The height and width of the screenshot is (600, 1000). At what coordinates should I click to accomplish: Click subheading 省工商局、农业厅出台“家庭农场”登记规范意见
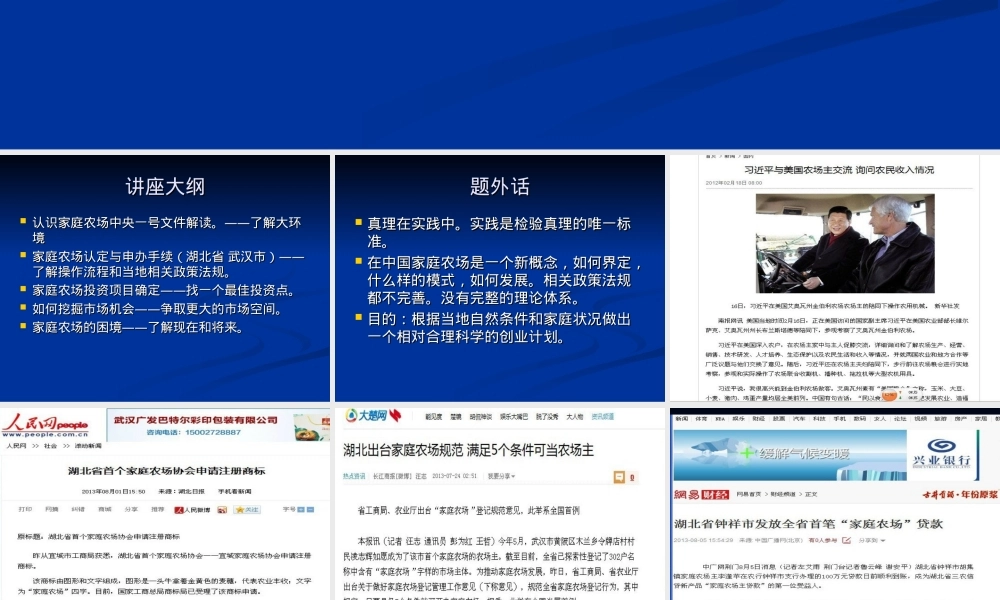click(469, 510)
